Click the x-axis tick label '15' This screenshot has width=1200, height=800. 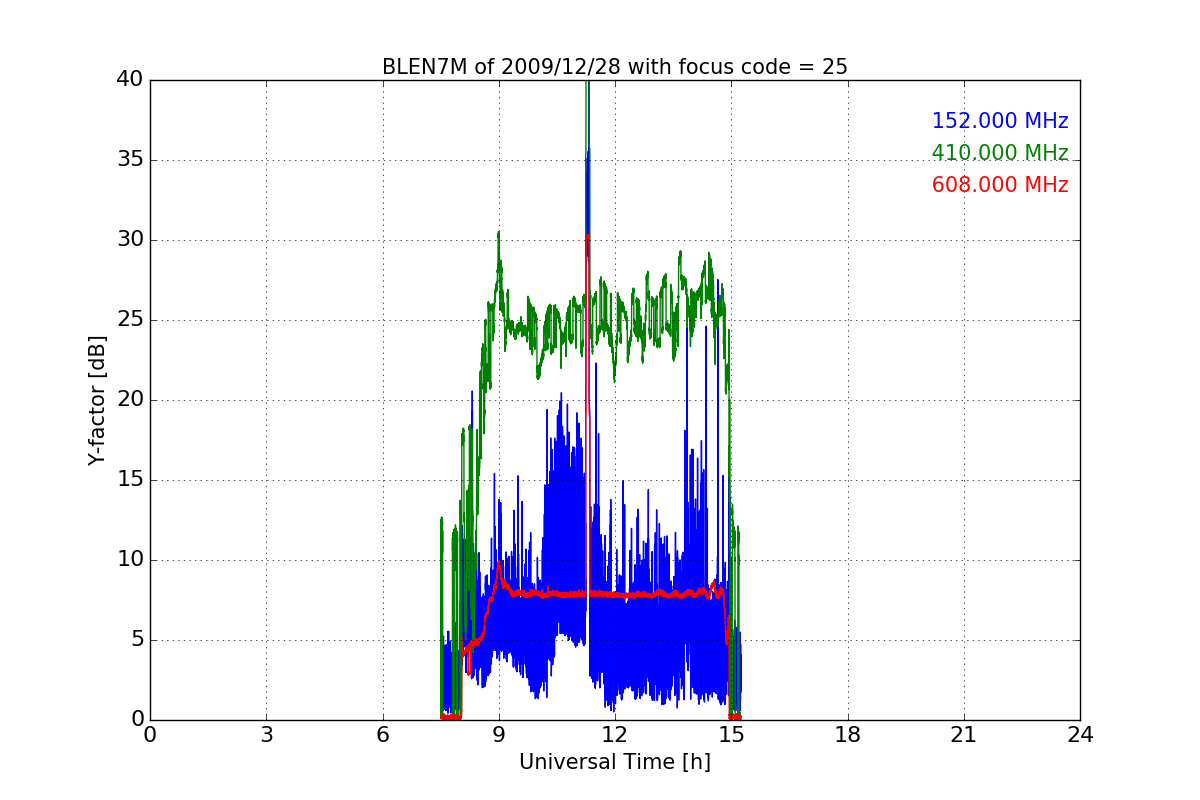click(x=731, y=735)
